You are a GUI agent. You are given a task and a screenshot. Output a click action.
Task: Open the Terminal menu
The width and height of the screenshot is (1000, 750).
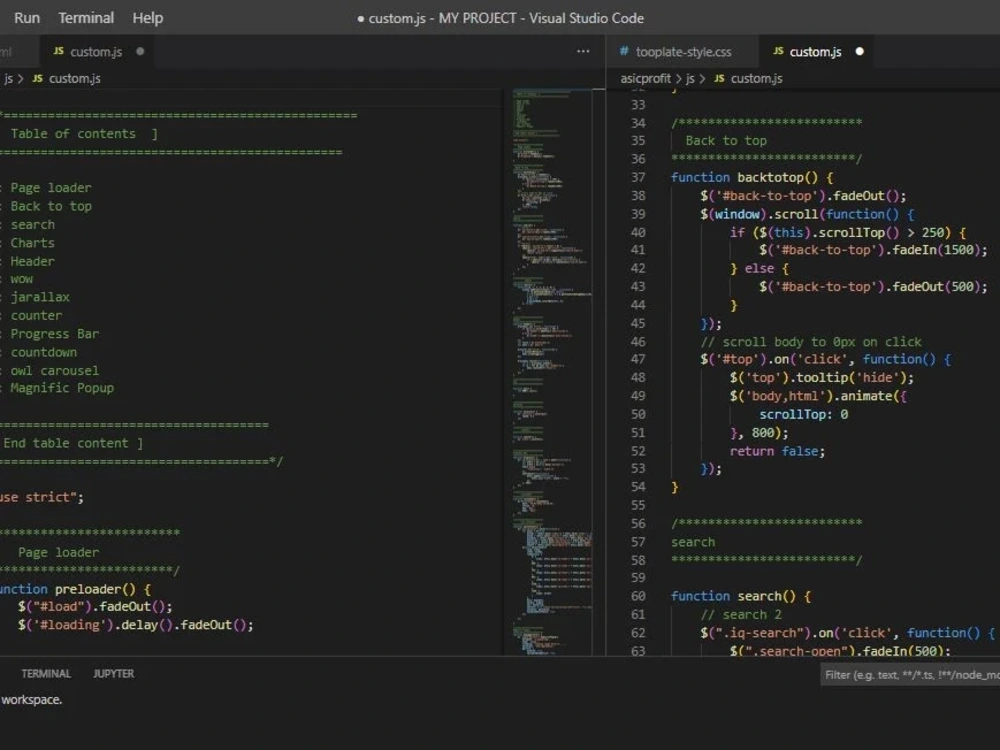[86, 18]
